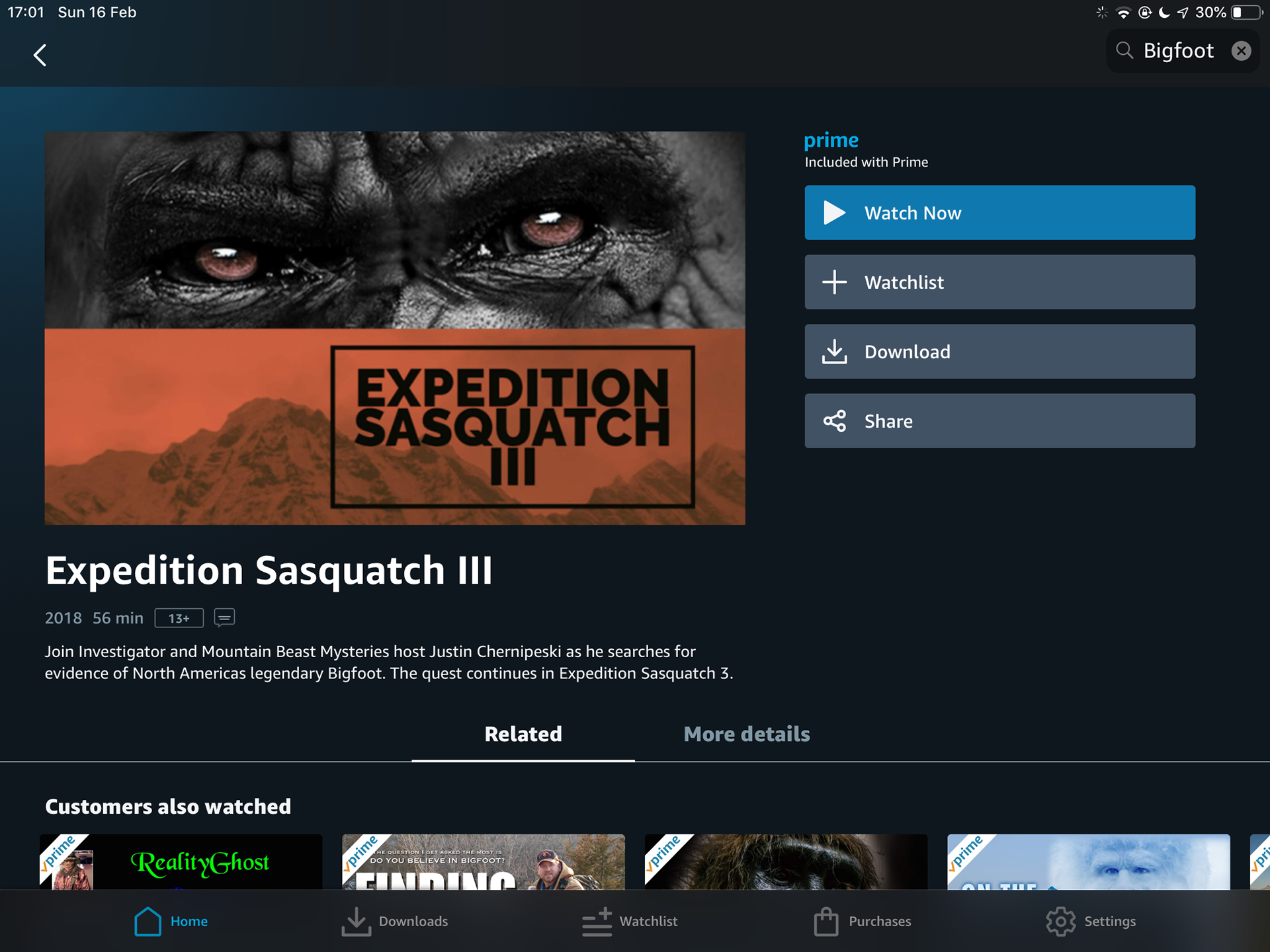This screenshot has width=1270, height=952.
Task: Switch to the More details tab
Action: [x=746, y=734]
